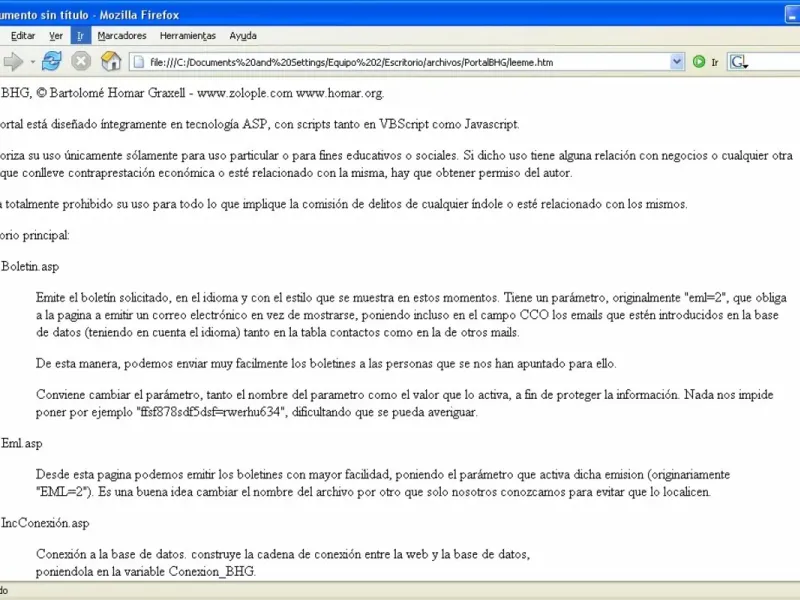The image size is (800, 600).
Task: Go to the Home page icon
Action: [111, 62]
